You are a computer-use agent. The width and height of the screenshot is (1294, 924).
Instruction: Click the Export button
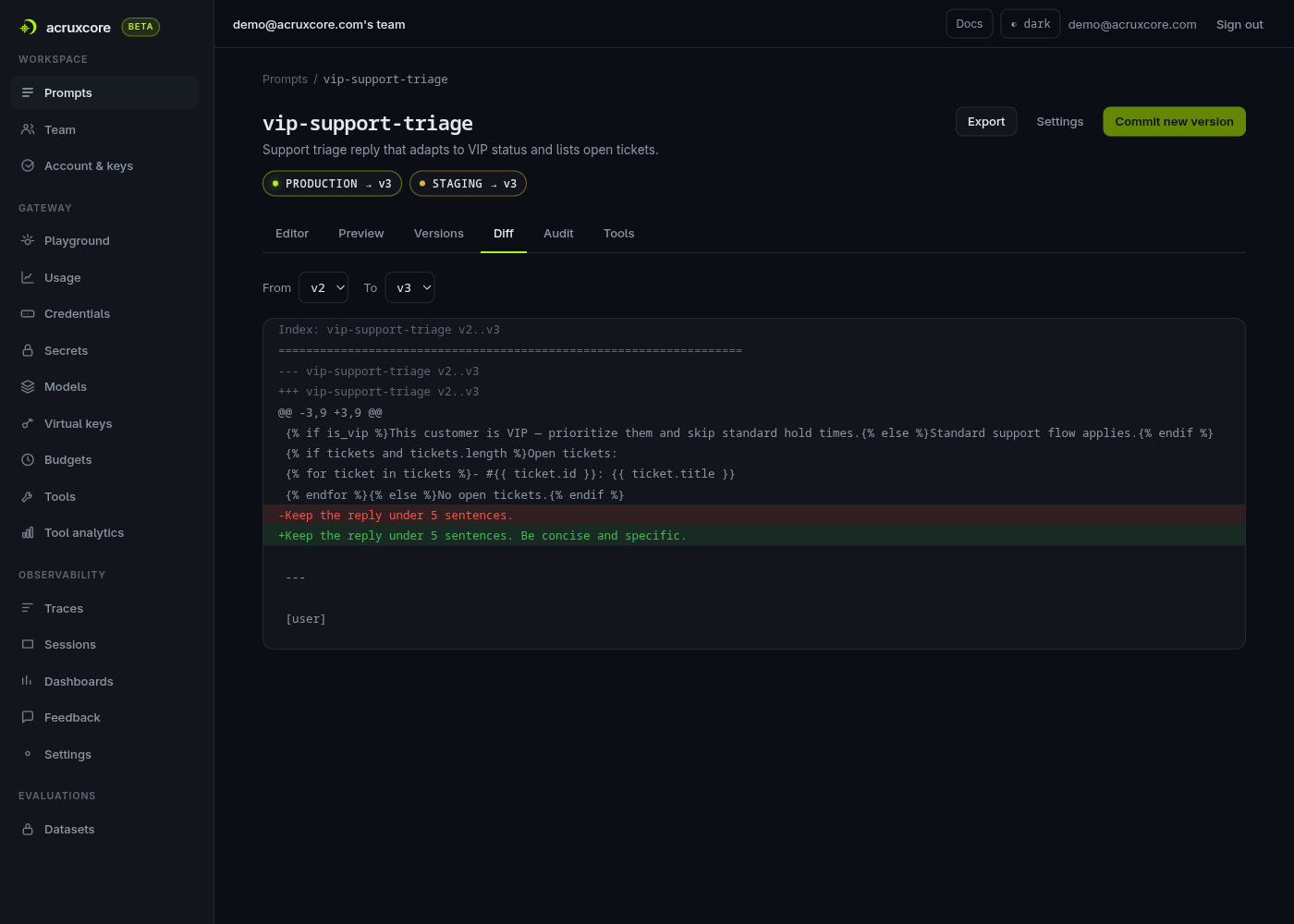point(986,122)
